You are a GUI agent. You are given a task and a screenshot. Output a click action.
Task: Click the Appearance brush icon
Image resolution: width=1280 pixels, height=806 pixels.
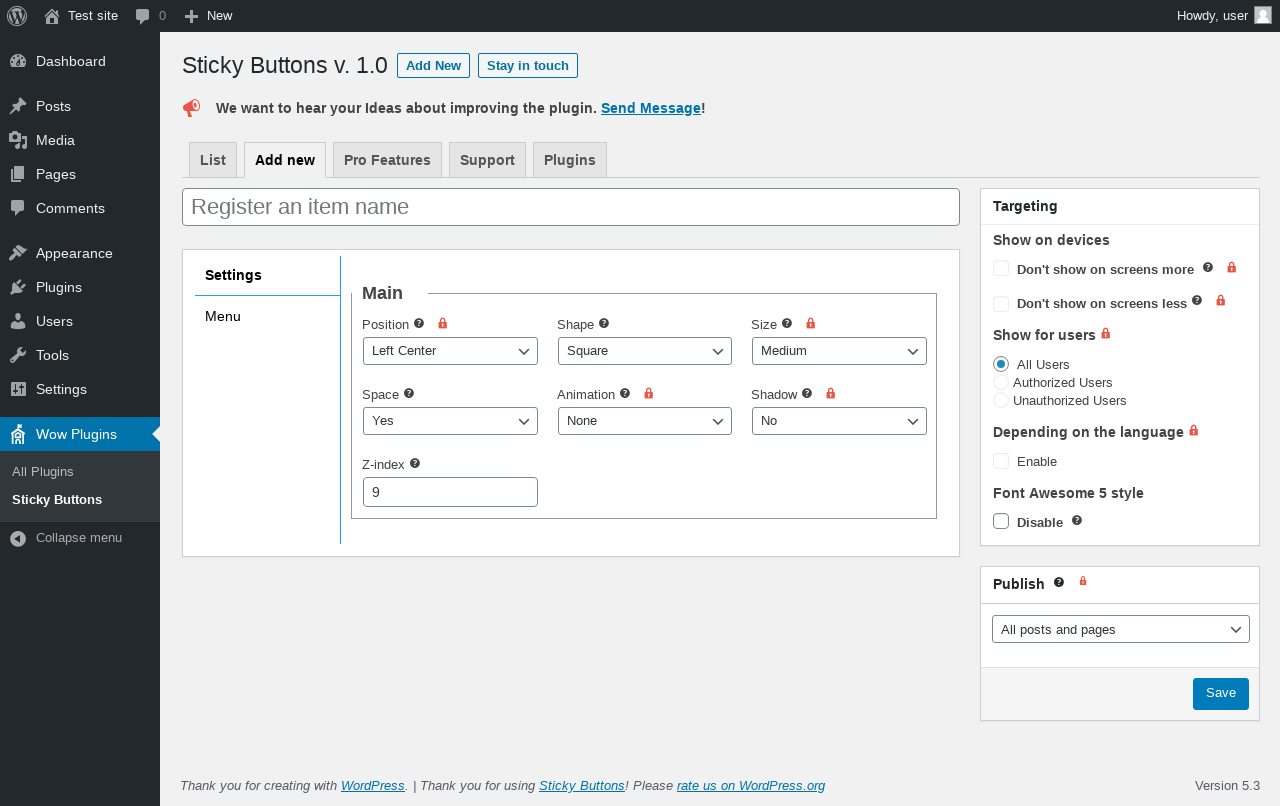18,253
